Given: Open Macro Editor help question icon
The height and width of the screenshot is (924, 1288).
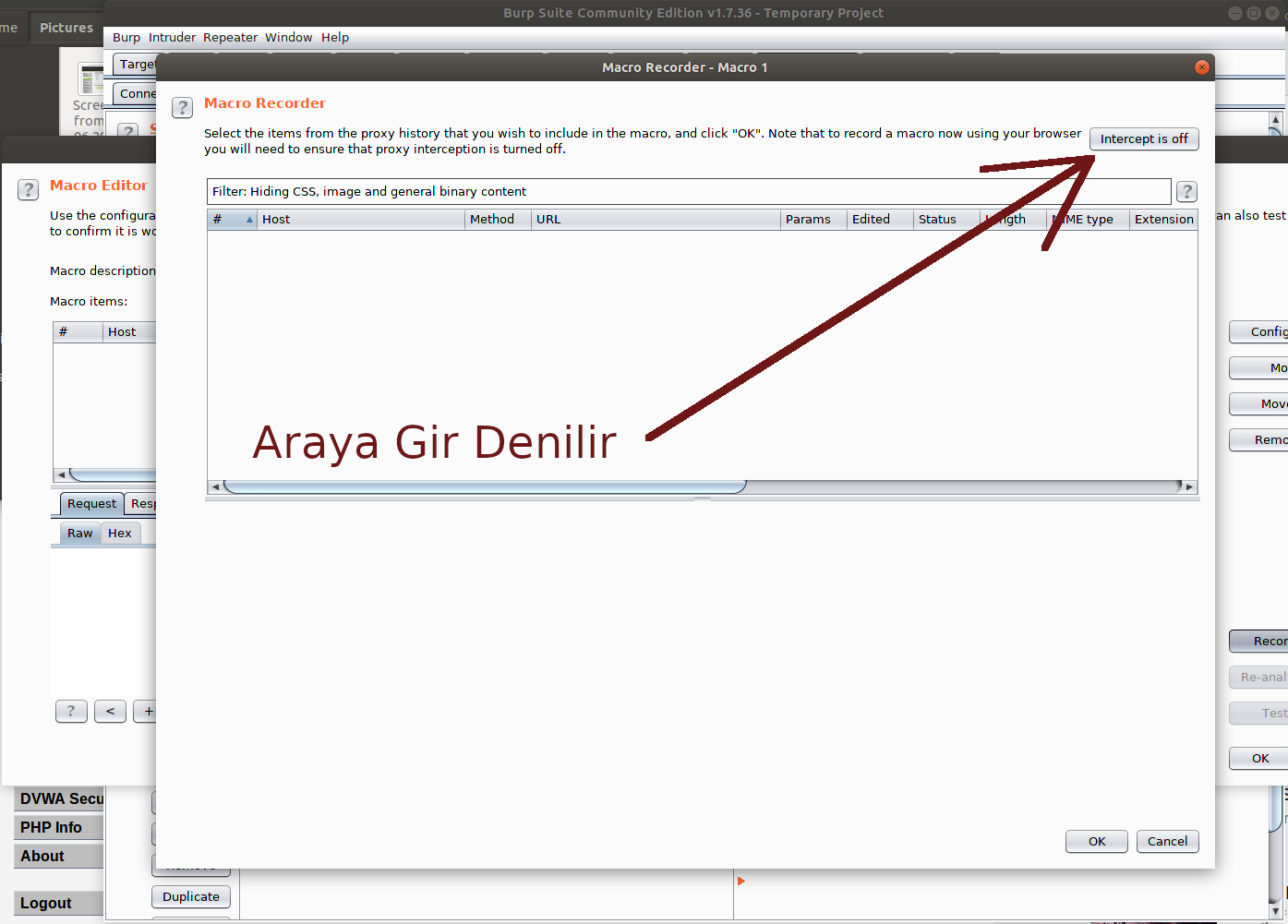Looking at the screenshot, I should [29, 189].
